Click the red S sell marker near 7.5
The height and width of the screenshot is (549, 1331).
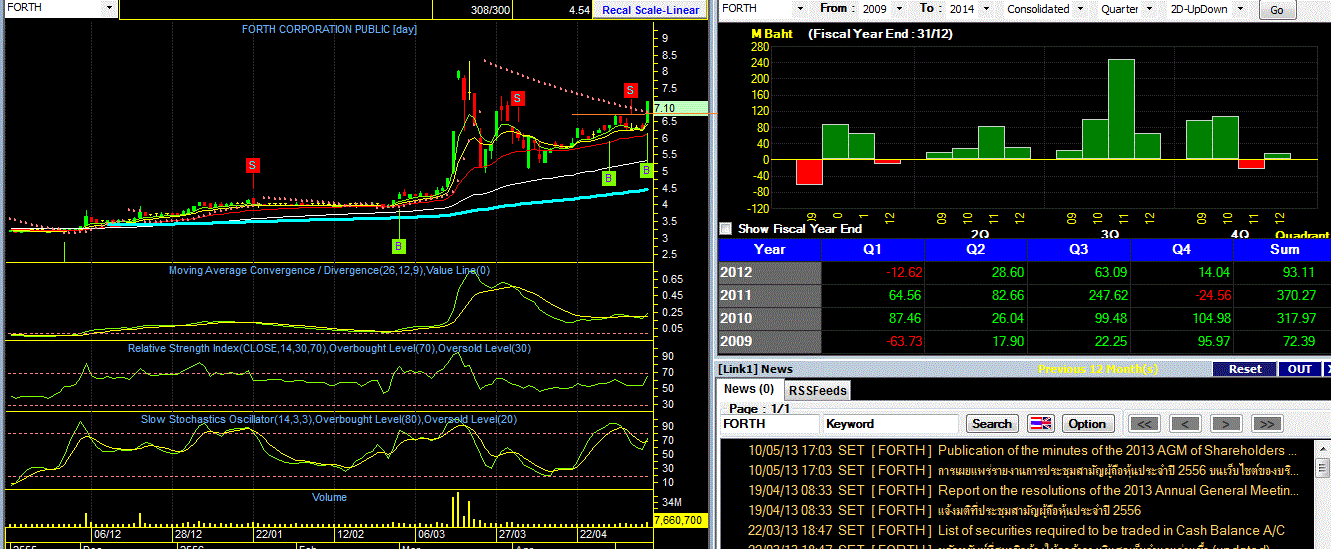pyautogui.click(x=631, y=91)
